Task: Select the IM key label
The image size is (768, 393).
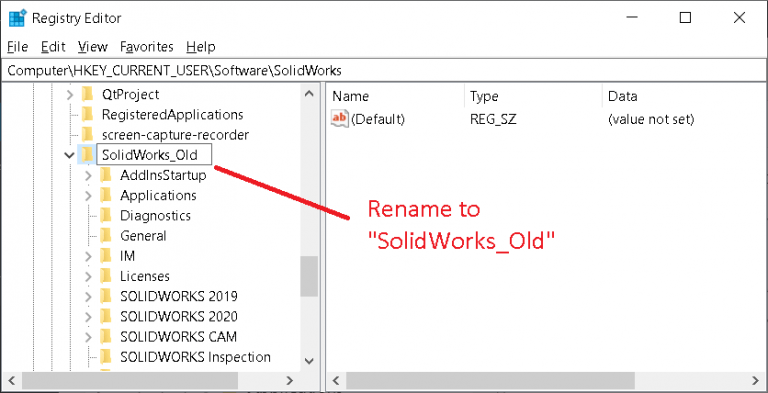Action: coord(127,256)
